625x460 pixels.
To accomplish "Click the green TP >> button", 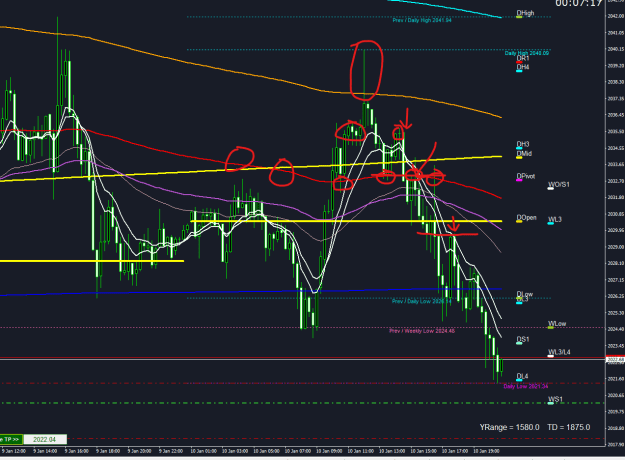I will 11,439.
